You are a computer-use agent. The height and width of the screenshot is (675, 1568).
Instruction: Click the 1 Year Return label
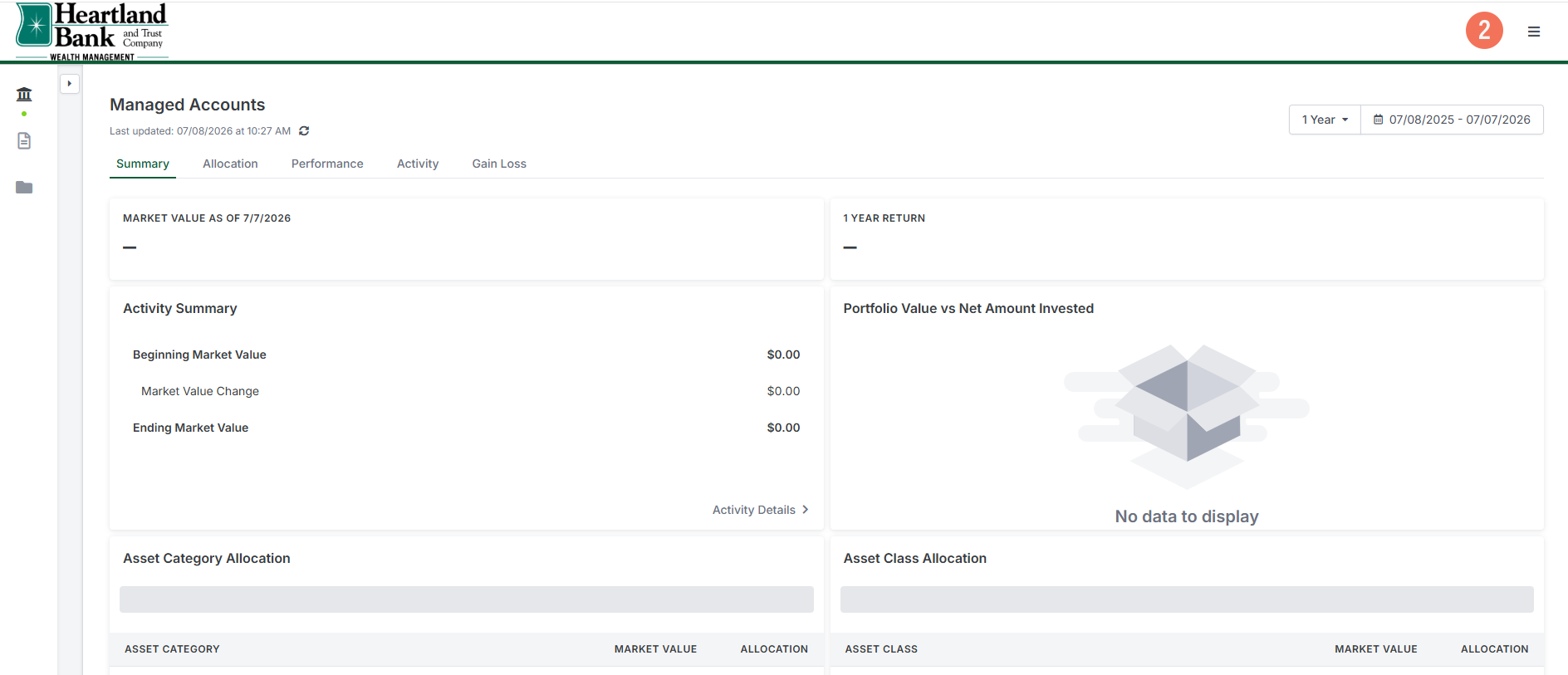point(884,218)
